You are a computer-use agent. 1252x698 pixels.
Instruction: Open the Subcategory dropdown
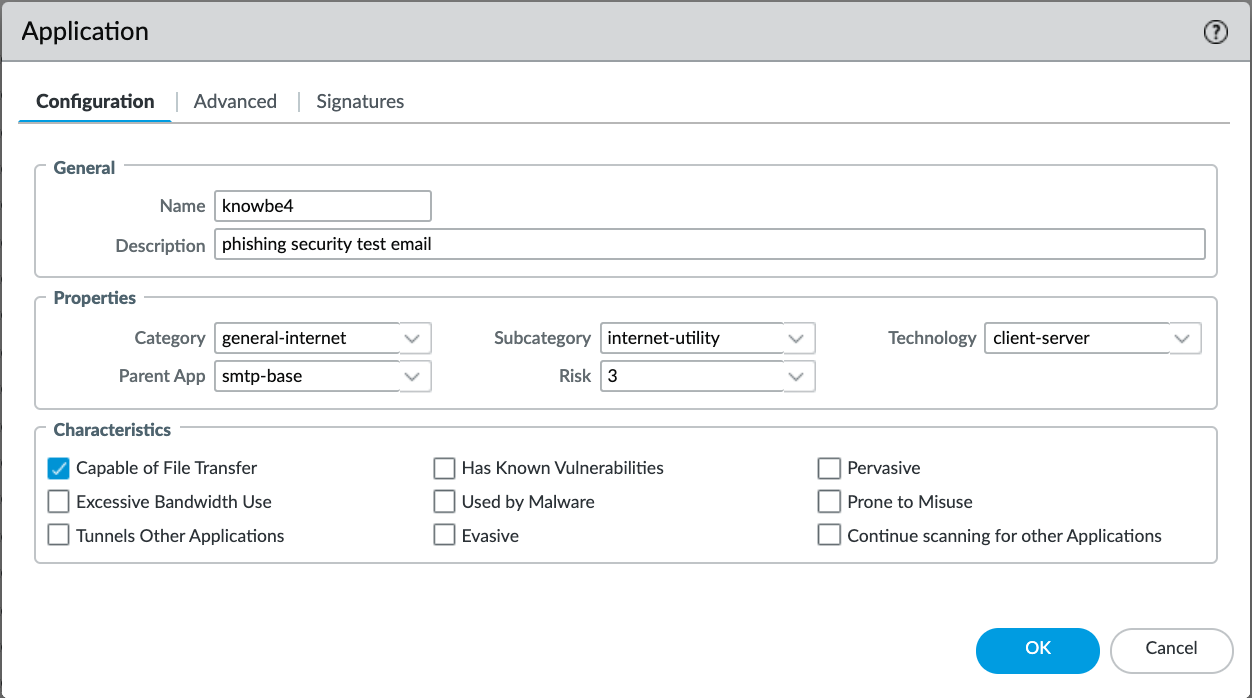pos(798,338)
